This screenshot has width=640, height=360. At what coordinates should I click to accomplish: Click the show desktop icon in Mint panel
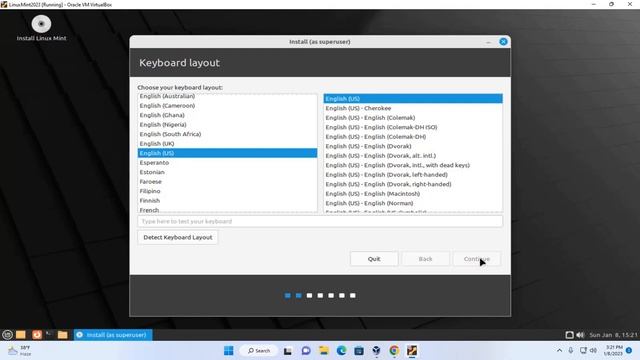(21, 335)
